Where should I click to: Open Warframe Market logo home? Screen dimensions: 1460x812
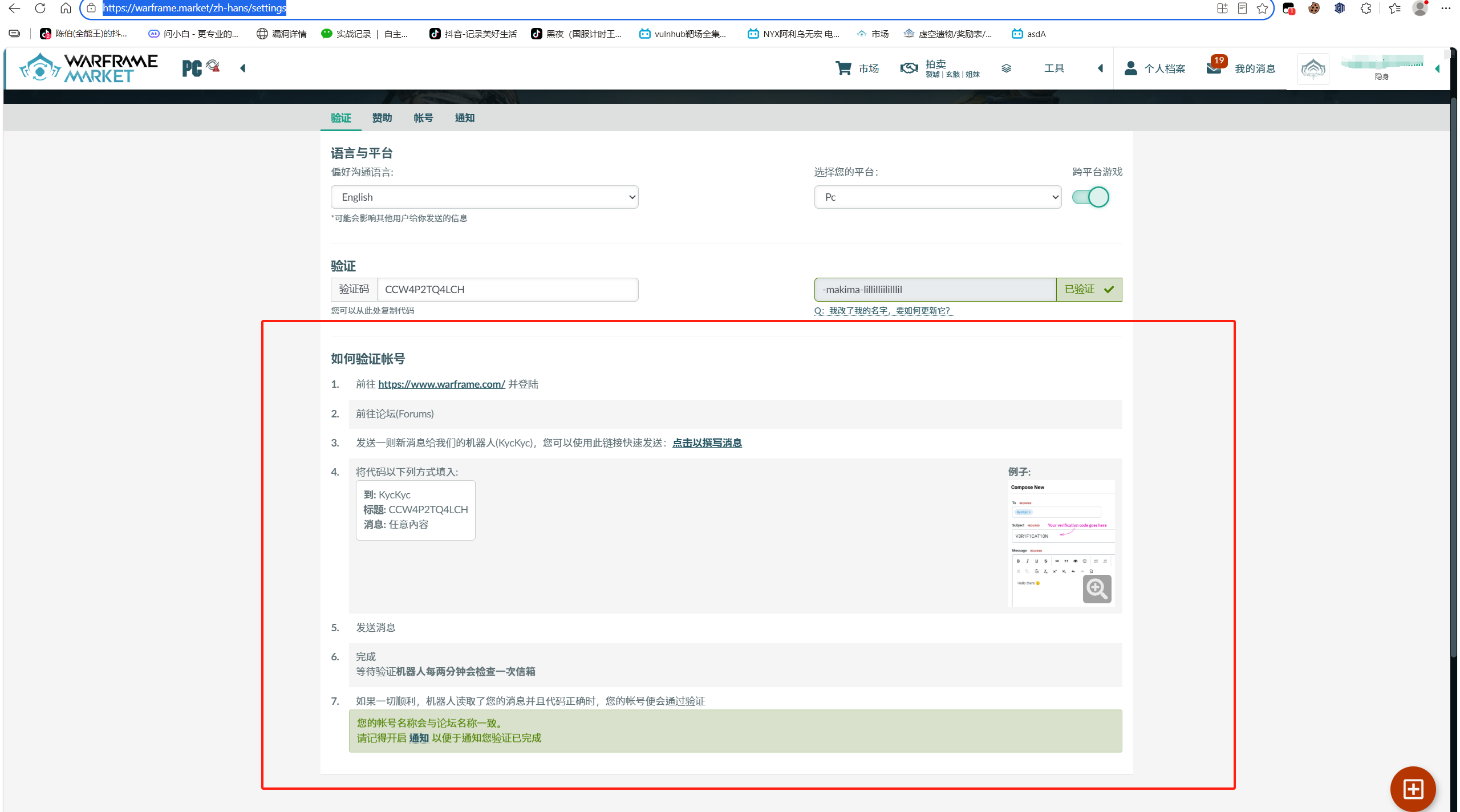88,68
